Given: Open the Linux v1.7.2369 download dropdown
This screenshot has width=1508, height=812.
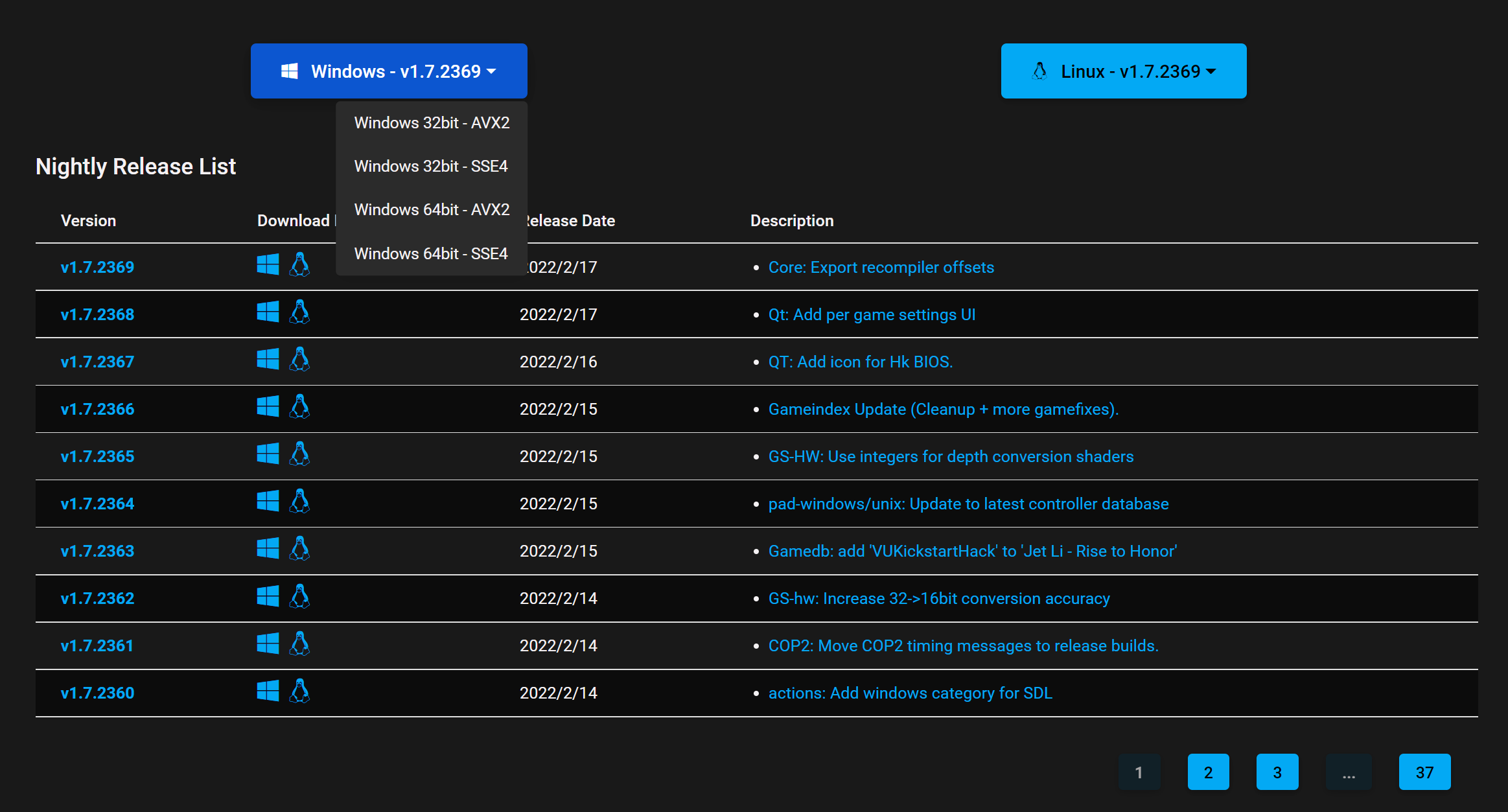Looking at the screenshot, I should (1124, 71).
